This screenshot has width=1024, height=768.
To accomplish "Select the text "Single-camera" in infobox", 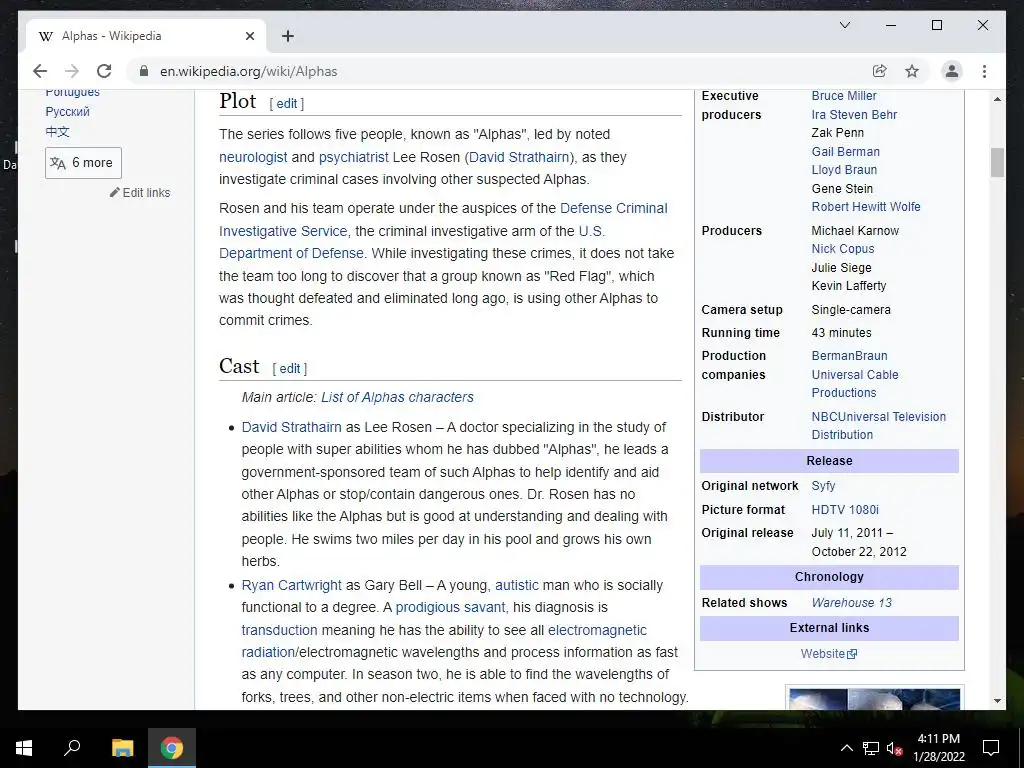I will (x=851, y=310).
